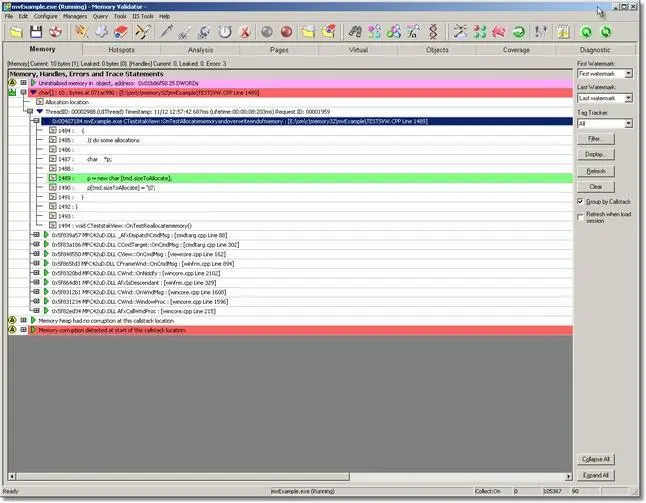The height and width of the screenshot is (503, 646).
Task: Click the floppy disk save icon
Action: (x=36, y=32)
